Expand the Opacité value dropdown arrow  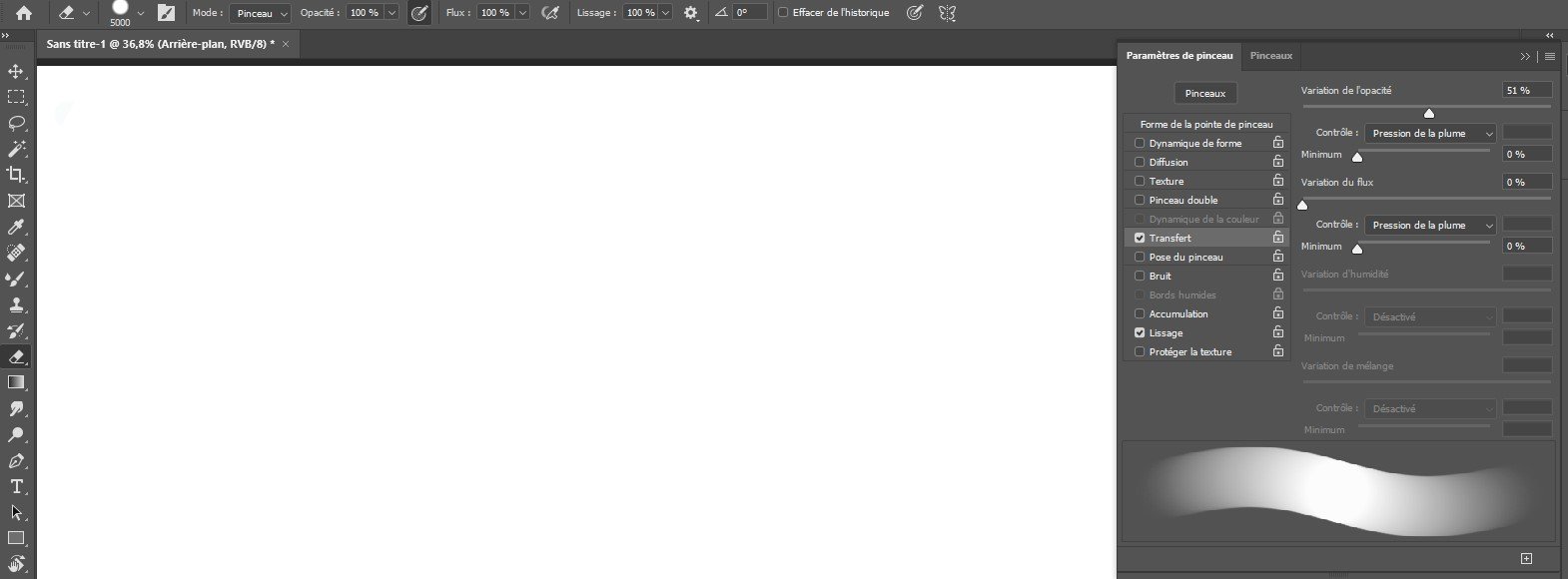[x=391, y=13]
